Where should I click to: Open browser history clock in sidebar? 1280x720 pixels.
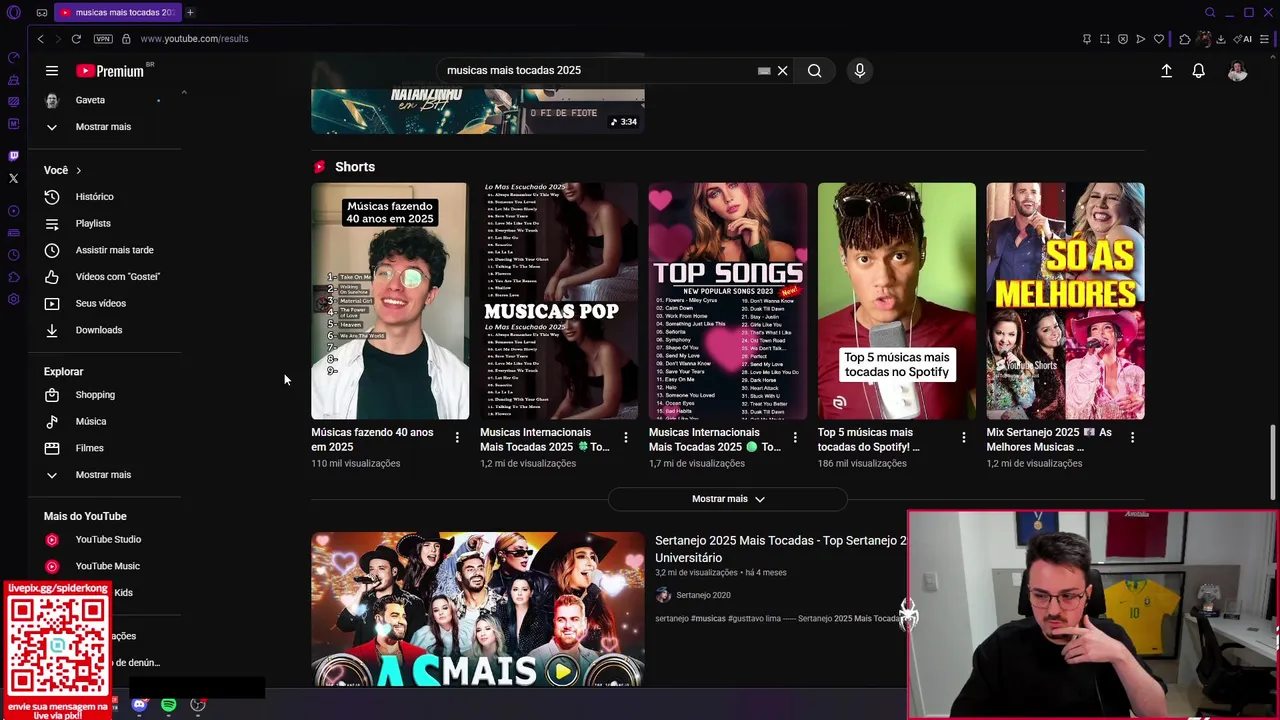(x=13, y=255)
